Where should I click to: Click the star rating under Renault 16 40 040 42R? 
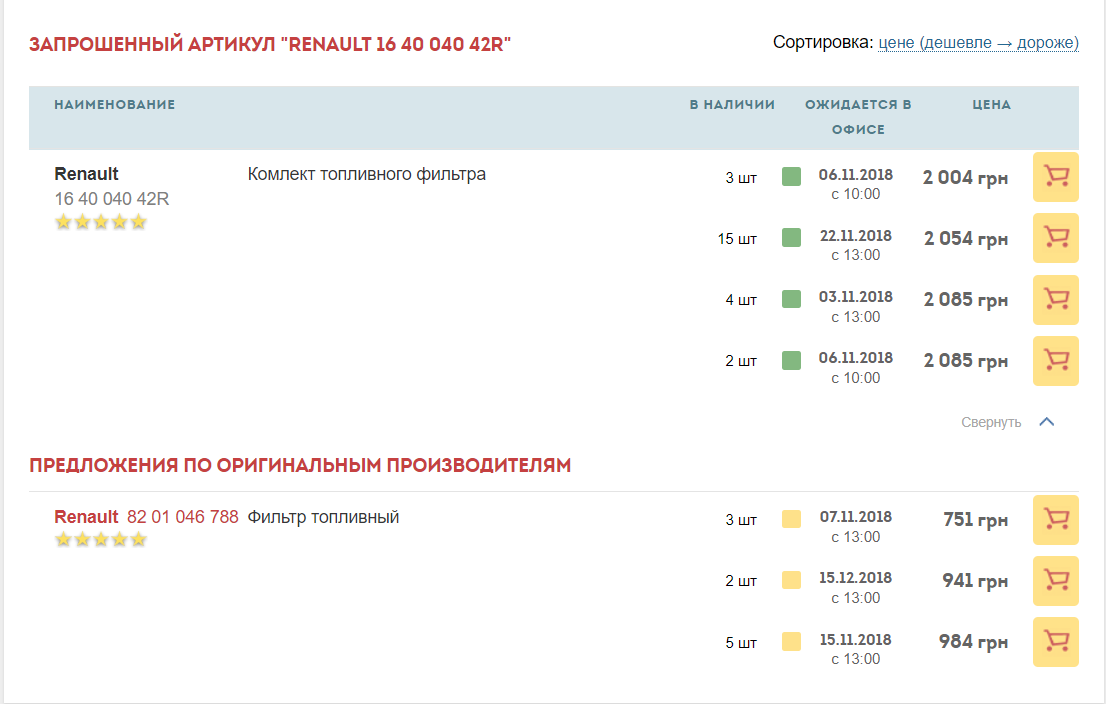click(101, 222)
